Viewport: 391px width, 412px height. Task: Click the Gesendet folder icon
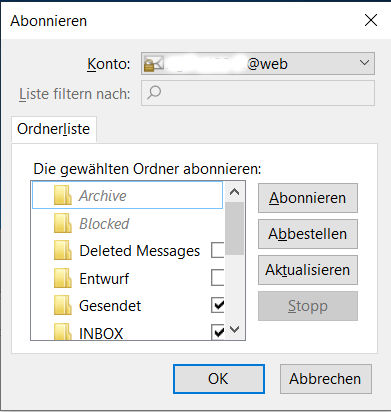click(63, 306)
